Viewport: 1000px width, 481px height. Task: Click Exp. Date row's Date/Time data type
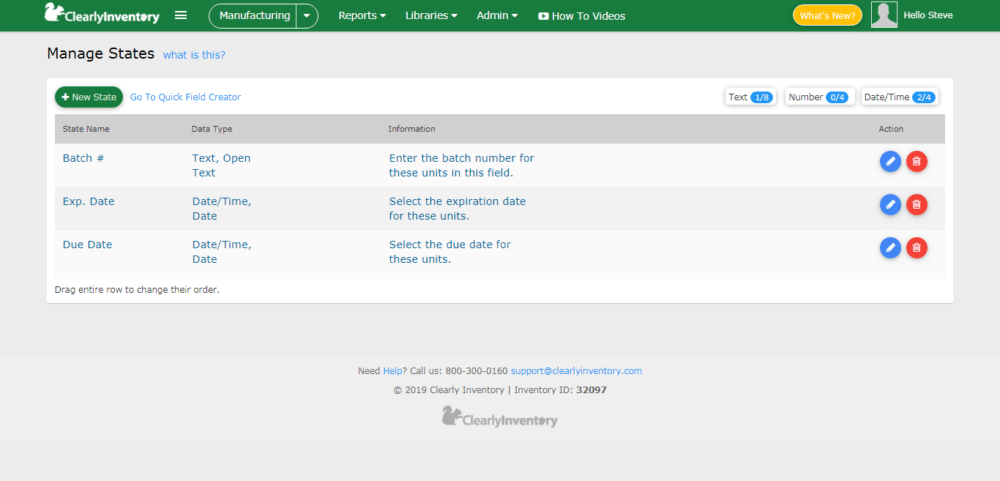click(222, 209)
